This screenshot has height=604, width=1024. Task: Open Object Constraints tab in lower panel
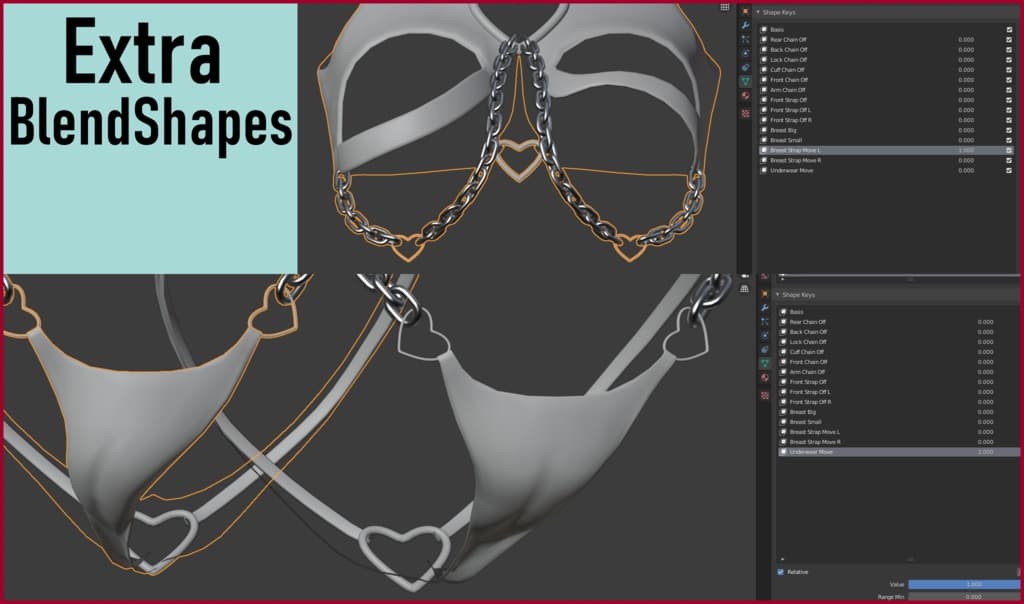point(765,349)
